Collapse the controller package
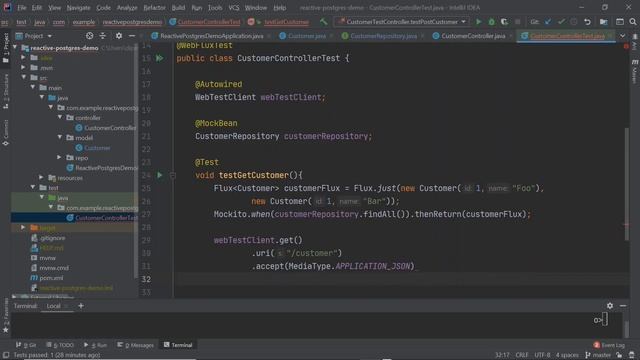 [x=60, y=118]
